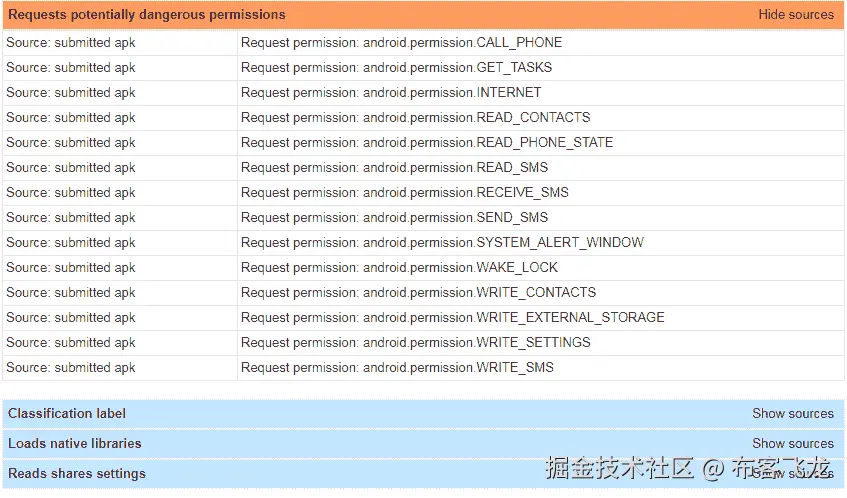Select the GET_TASKS permission row
This screenshot has width=847, height=498.
(396, 68)
